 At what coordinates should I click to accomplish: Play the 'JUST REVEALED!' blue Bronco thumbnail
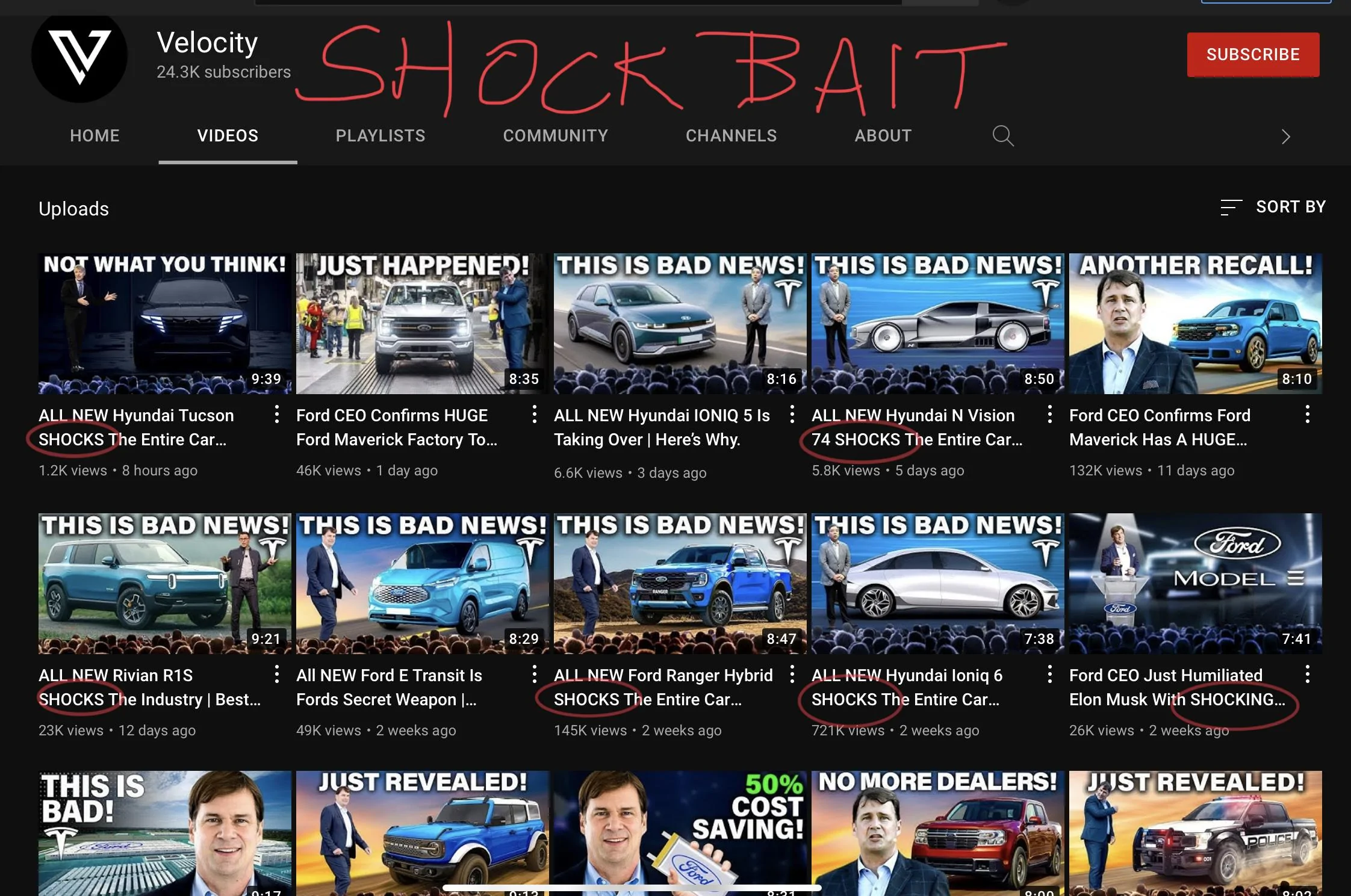click(x=423, y=833)
